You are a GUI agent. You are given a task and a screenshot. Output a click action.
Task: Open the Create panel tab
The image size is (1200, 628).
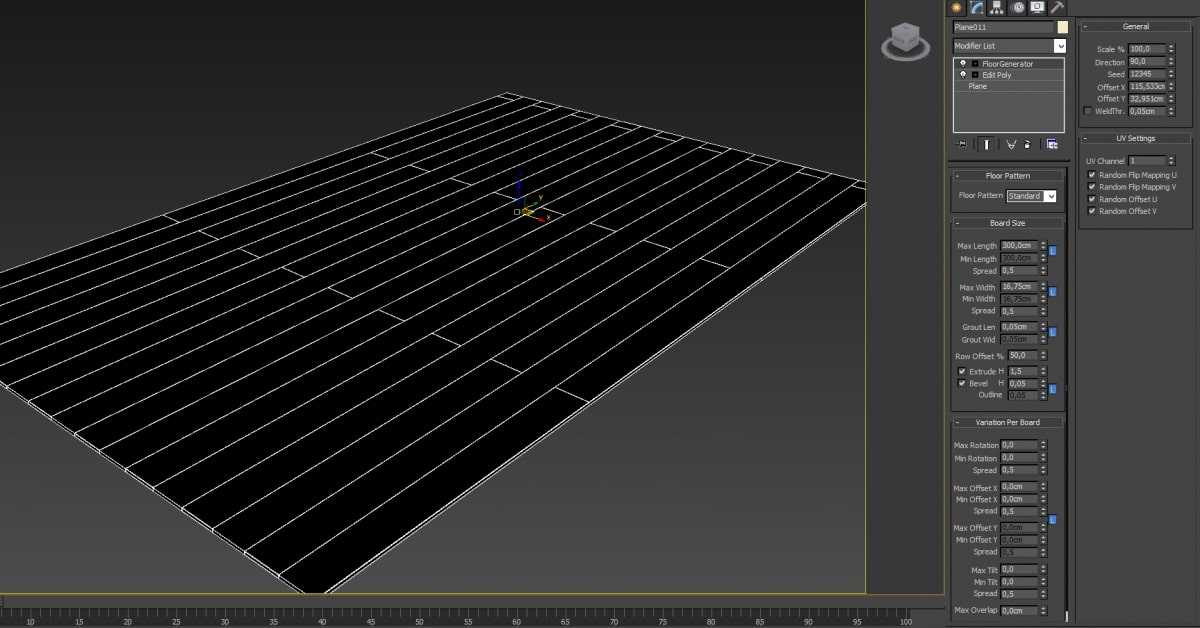point(957,8)
